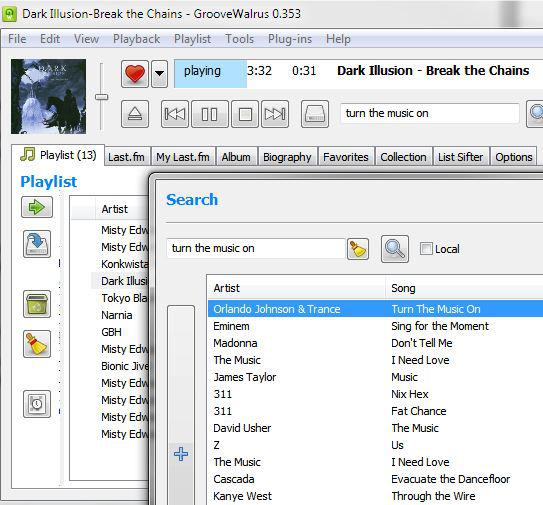Click the broom icon beside the Search field
The width and height of the screenshot is (543, 505).
358,249
